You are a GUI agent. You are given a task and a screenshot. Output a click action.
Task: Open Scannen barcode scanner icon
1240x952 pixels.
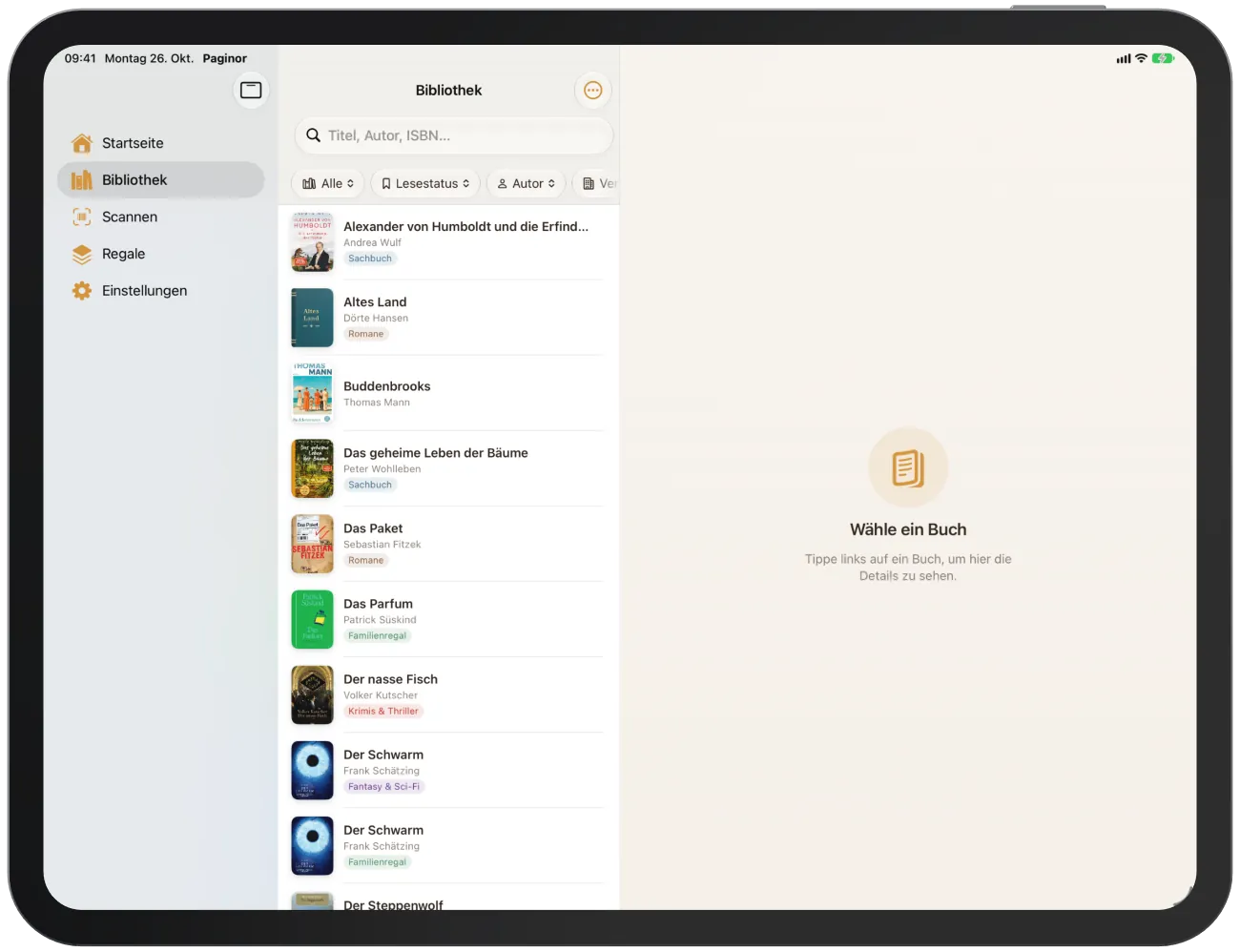point(82,217)
